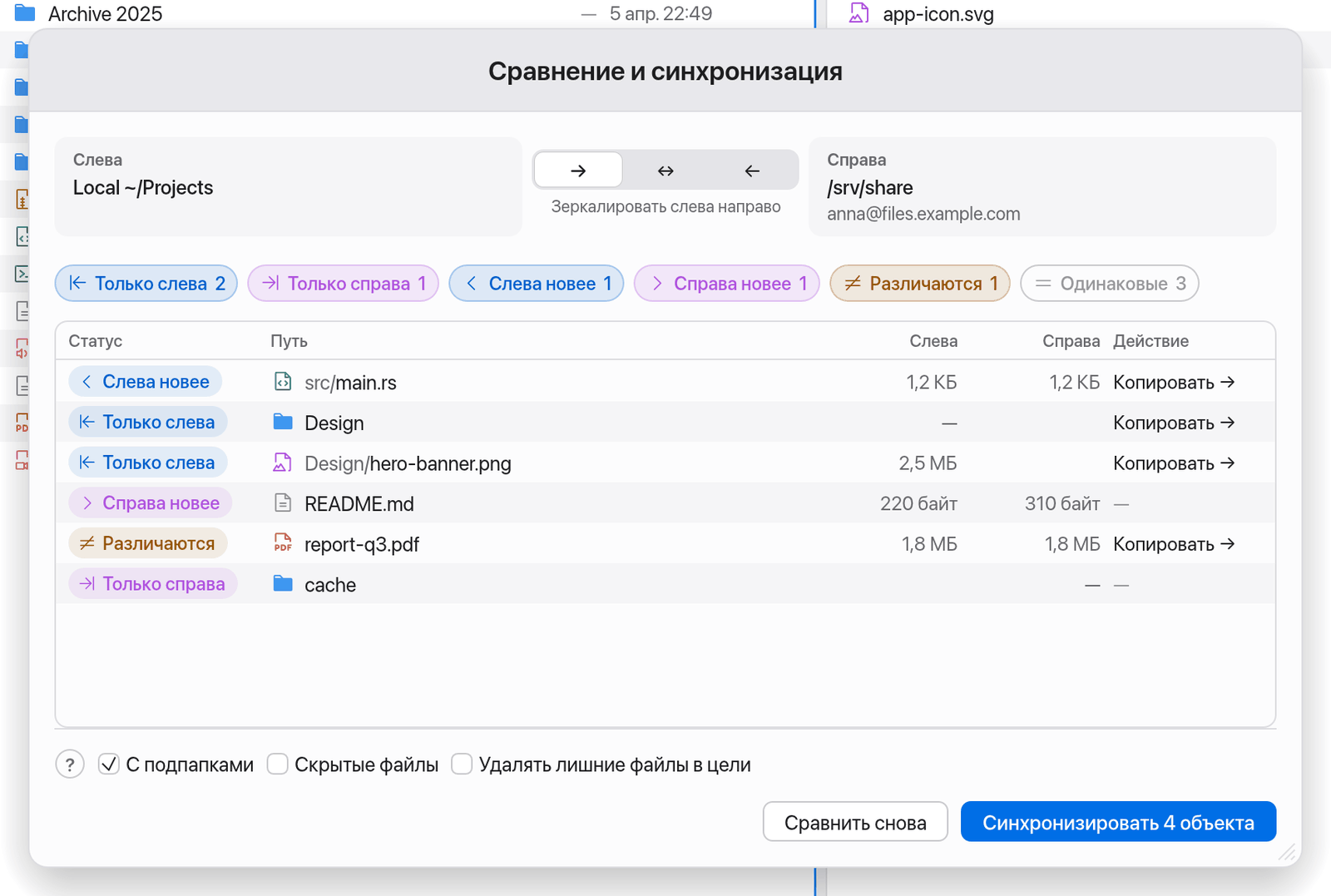Click the 'Путь' column header

point(289,341)
